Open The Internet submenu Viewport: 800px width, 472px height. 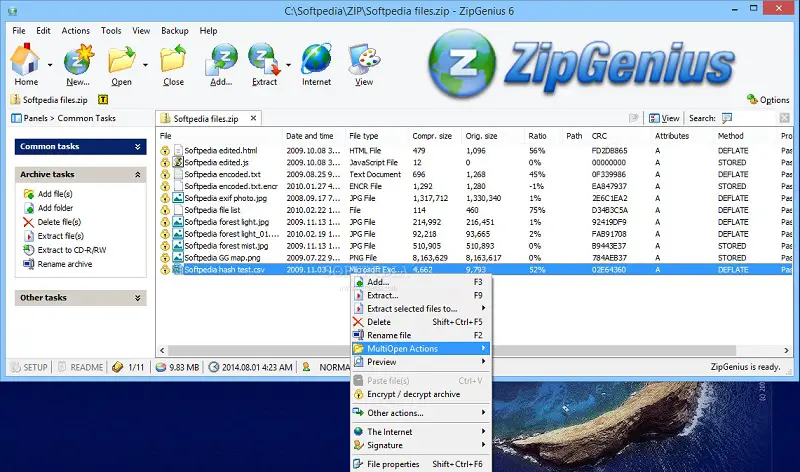[x=420, y=432]
